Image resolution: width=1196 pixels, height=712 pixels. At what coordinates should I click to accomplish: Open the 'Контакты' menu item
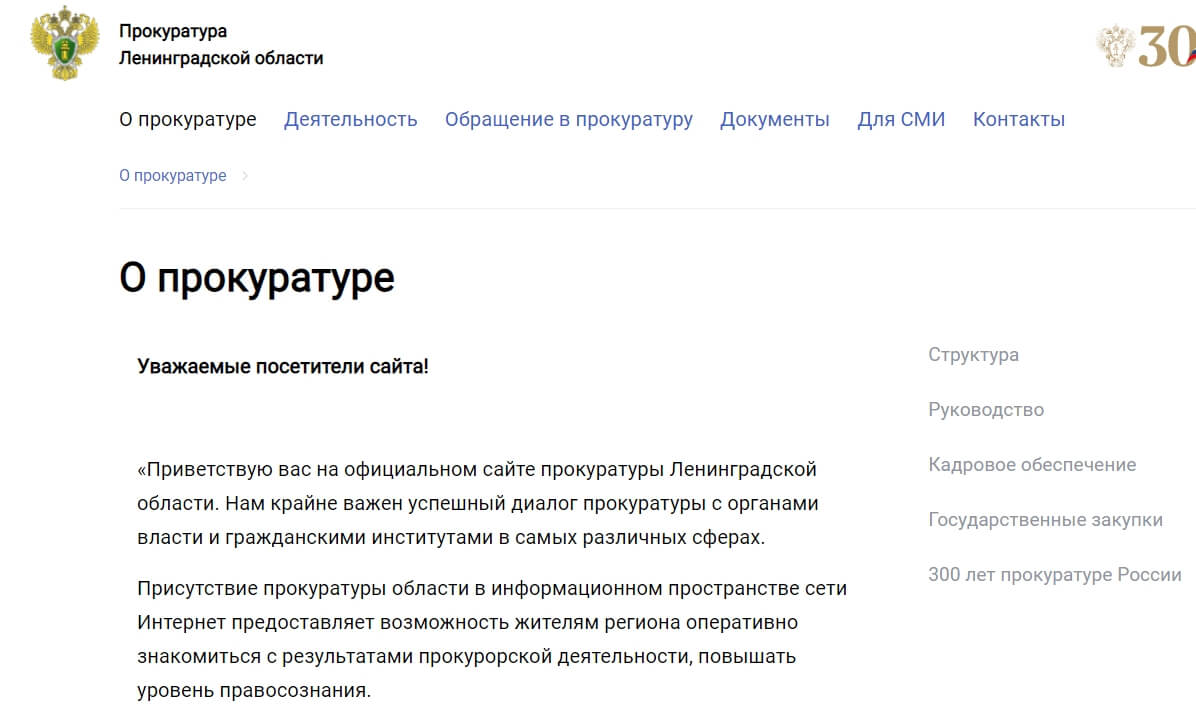point(1019,119)
